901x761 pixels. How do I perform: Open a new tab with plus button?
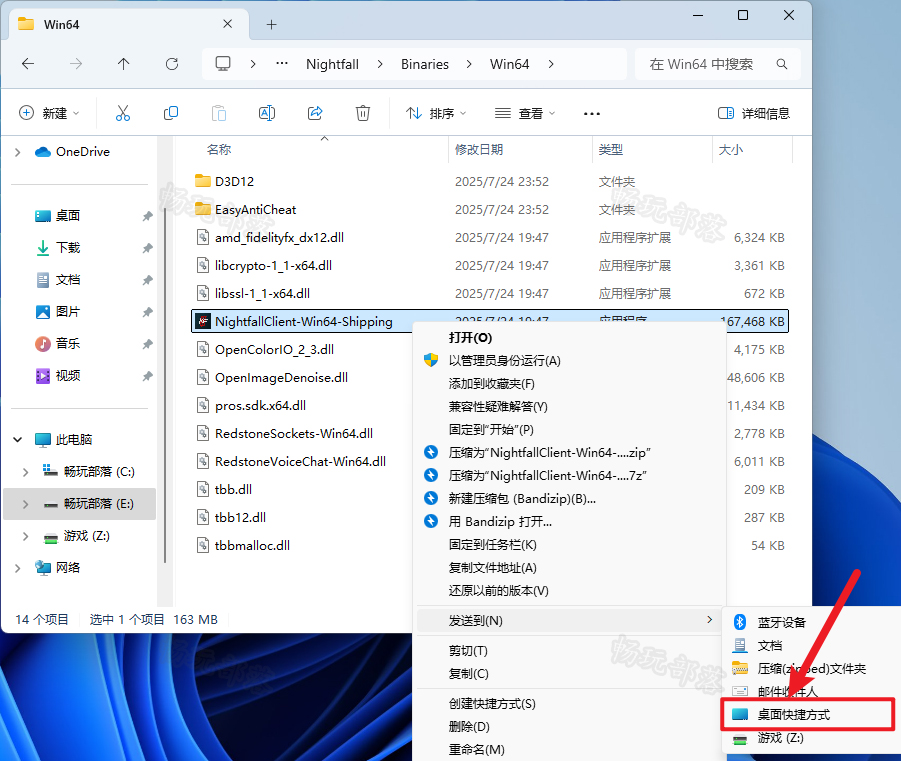pyautogui.click(x=272, y=24)
